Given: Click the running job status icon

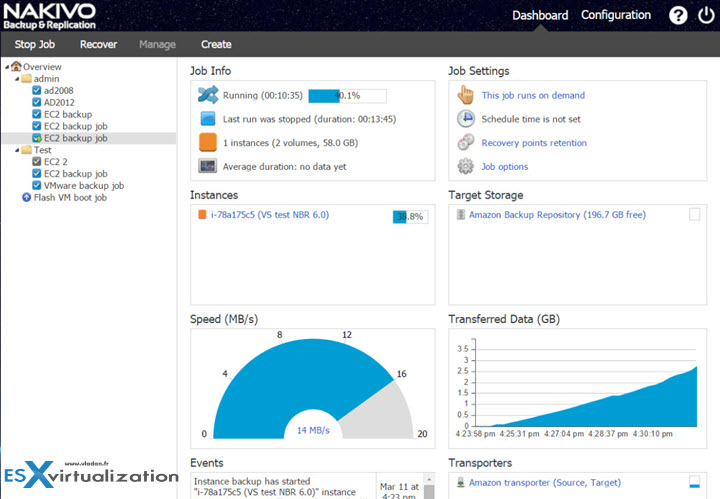Looking at the screenshot, I should coord(208,95).
